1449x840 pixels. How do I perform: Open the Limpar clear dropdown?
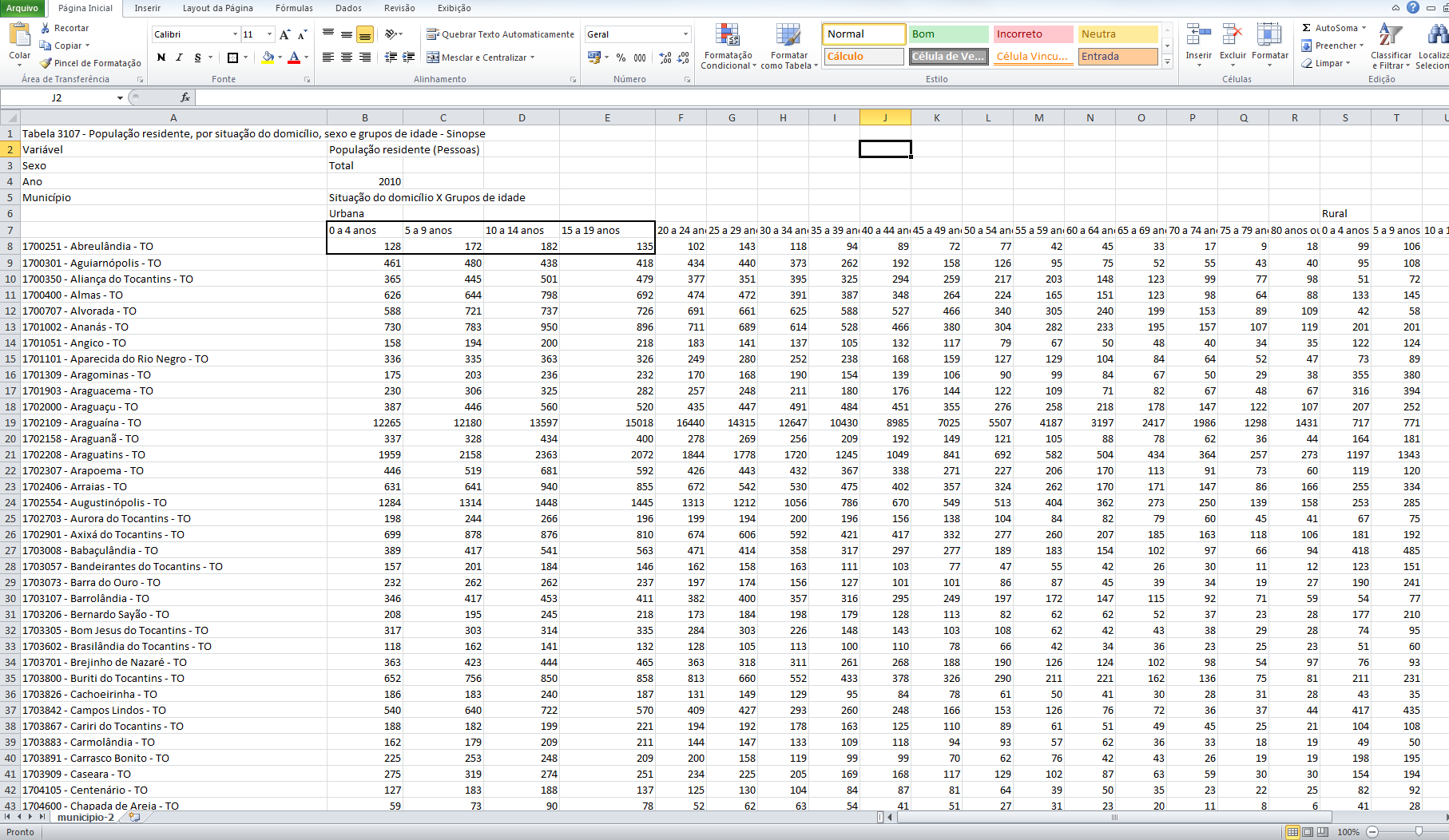(x=1327, y=63)
